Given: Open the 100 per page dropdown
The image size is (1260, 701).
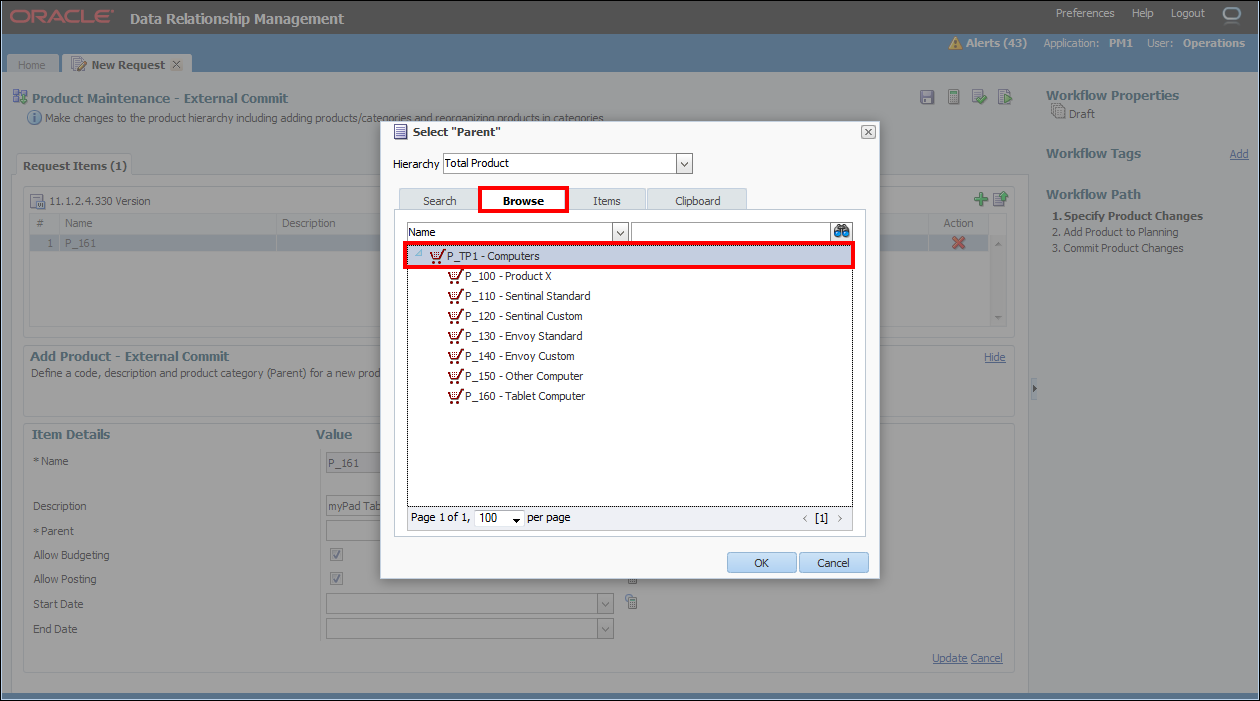Looking at the screenshot, I should point(517,519).
